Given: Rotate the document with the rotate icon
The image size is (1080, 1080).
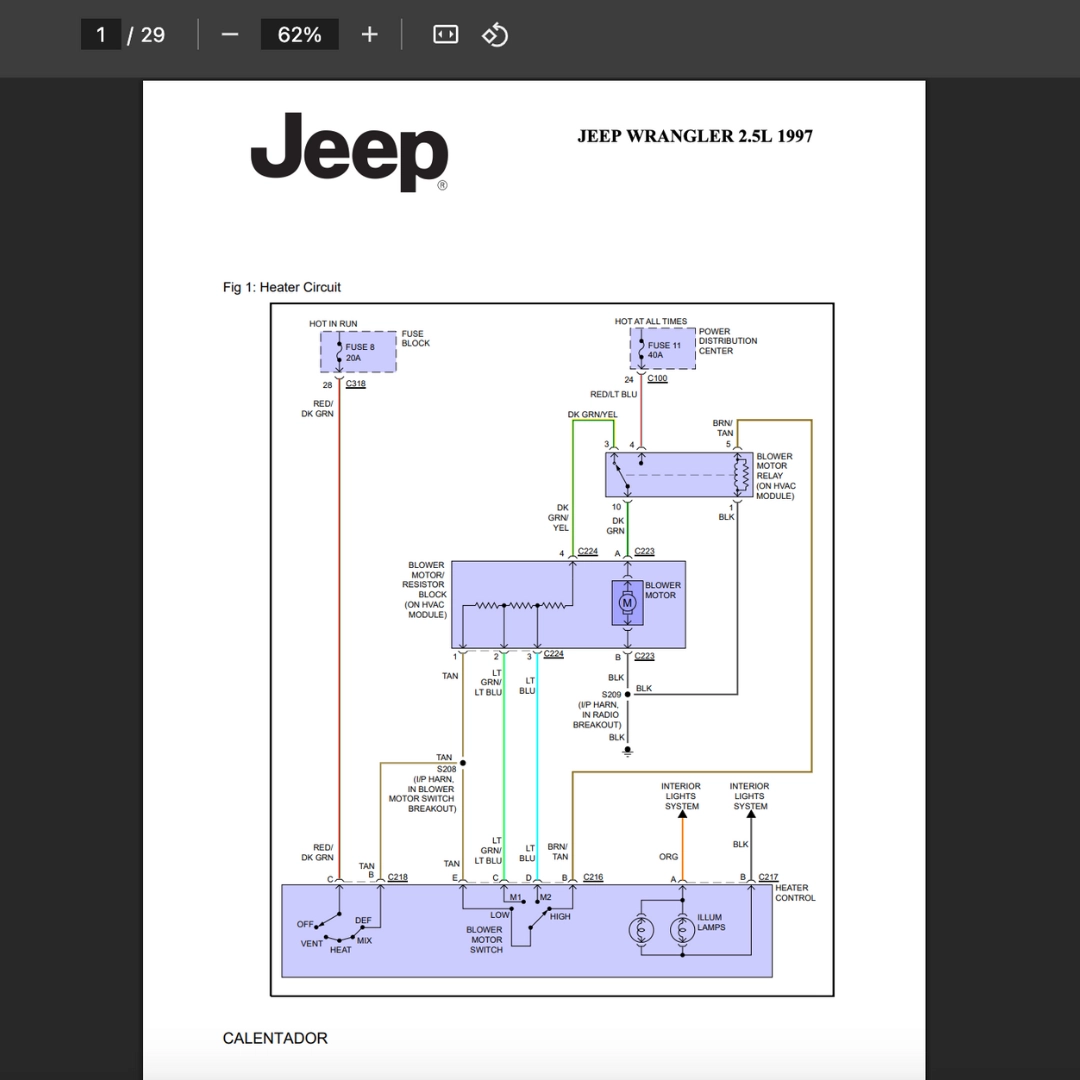Looking at the screenshot, I should (495, 34).
